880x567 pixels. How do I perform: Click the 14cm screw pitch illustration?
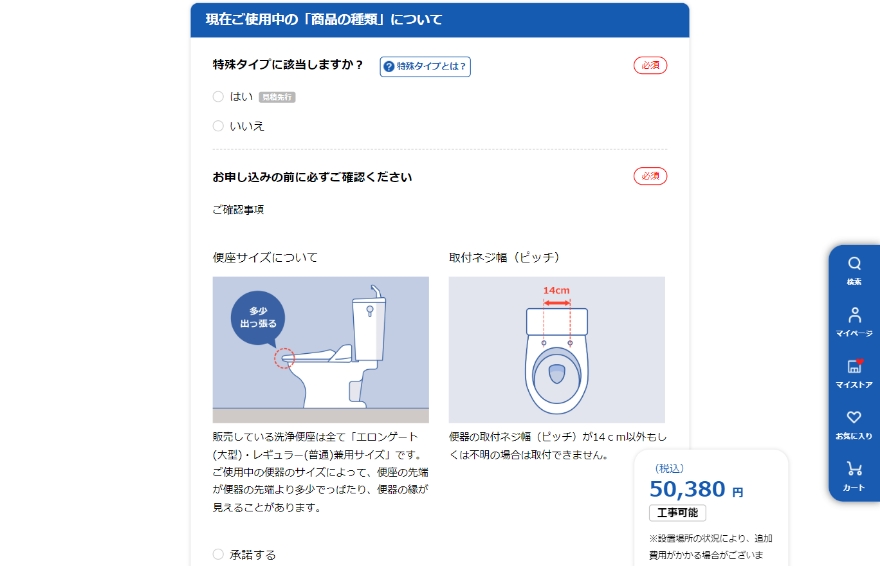(x=557, y=349)
